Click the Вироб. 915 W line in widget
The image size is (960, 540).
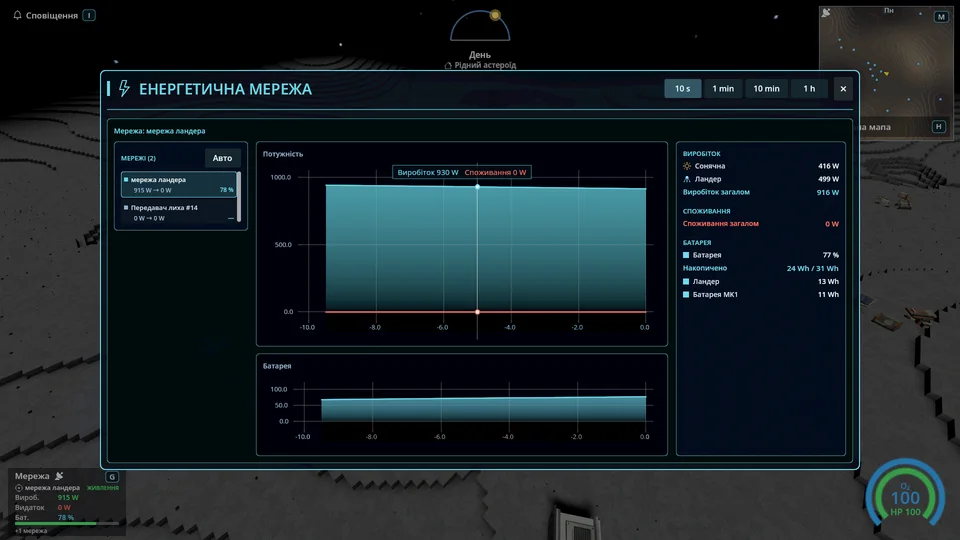point(47,498)
